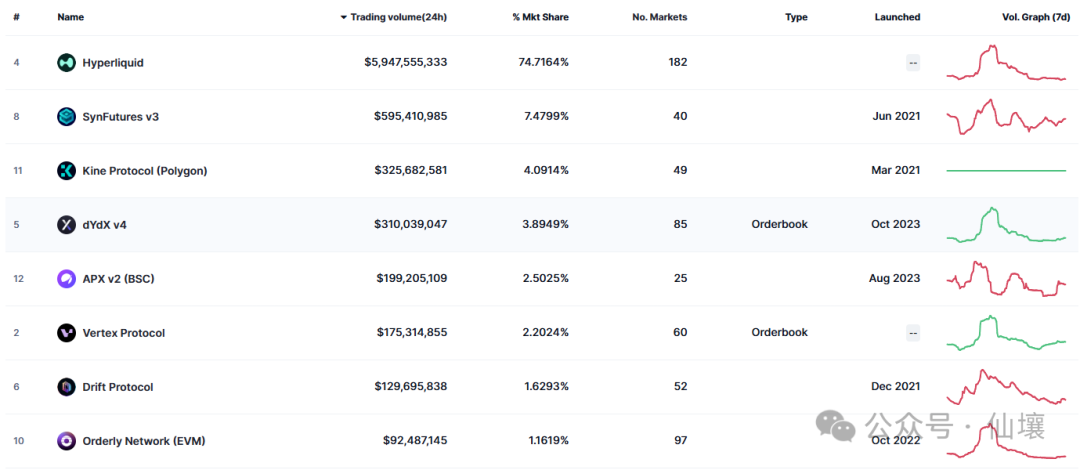Sort table by % Mkt Share header
The height and width of the screenshot is (470, 1080).
pyautogui.click(x=540, y=17)
